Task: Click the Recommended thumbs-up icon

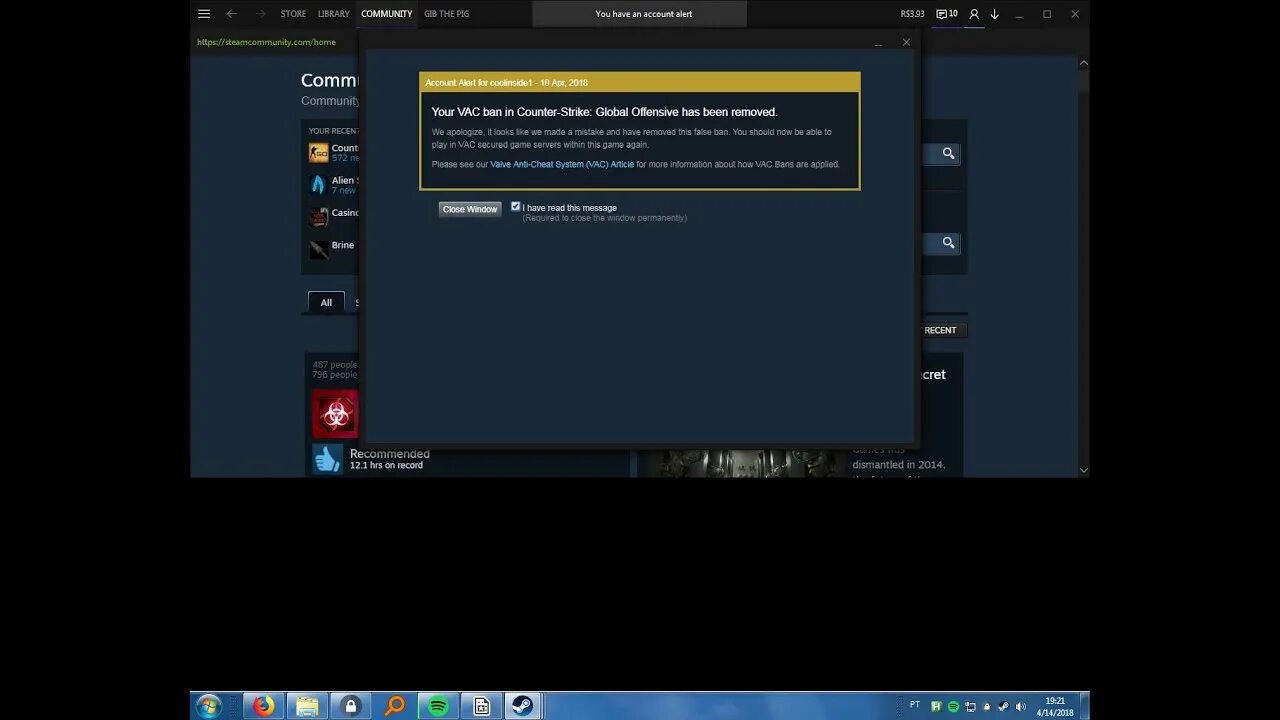Action: point(327,459)
